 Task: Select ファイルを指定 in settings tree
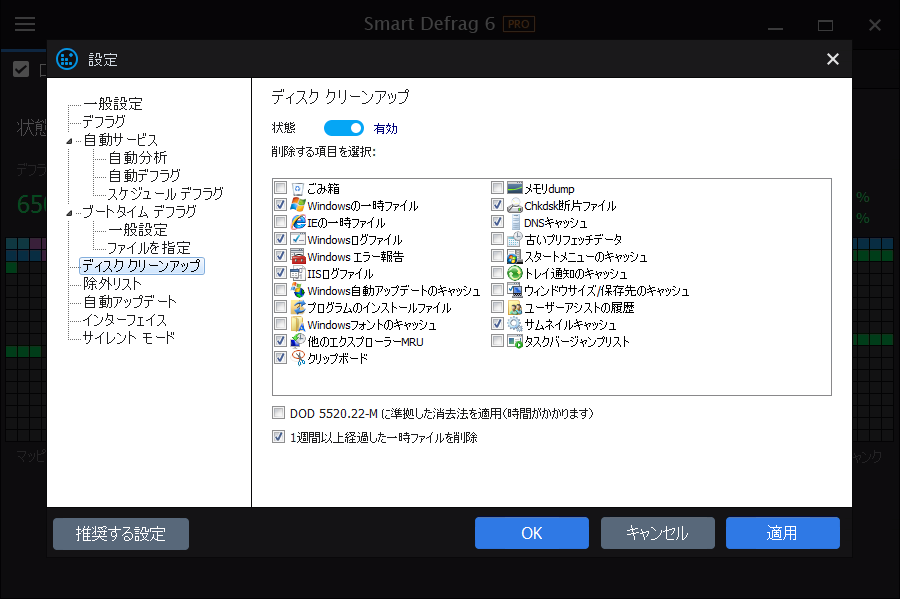coord(149,248)
